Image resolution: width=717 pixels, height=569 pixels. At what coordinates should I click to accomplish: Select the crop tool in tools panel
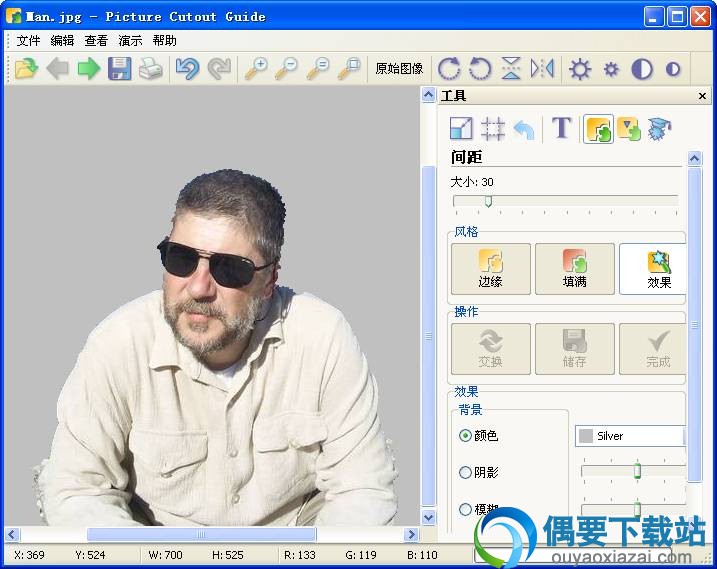click(x=493, y=128)
